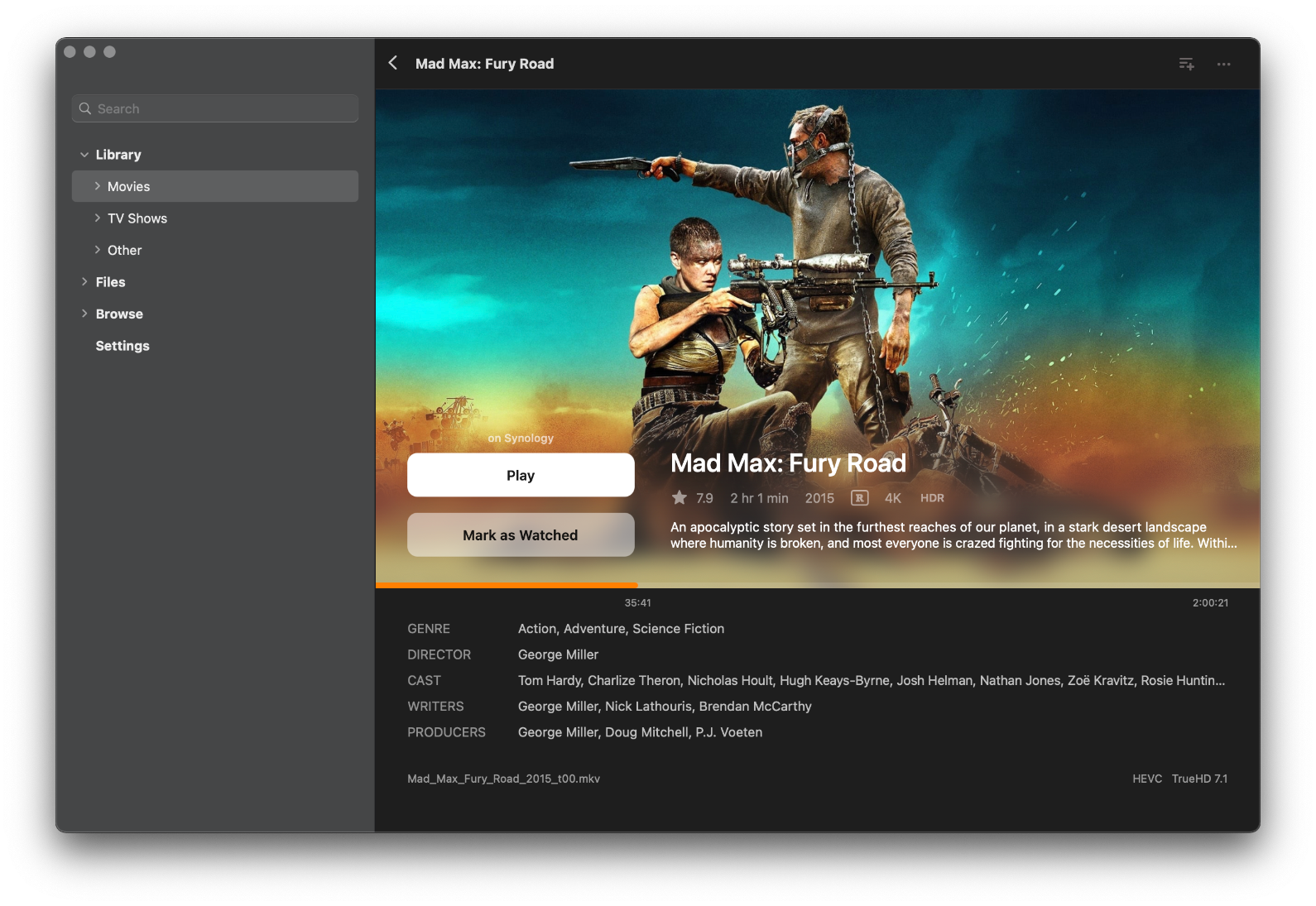
Task: Select Movies in the sidebar
Action: point(215,186)
